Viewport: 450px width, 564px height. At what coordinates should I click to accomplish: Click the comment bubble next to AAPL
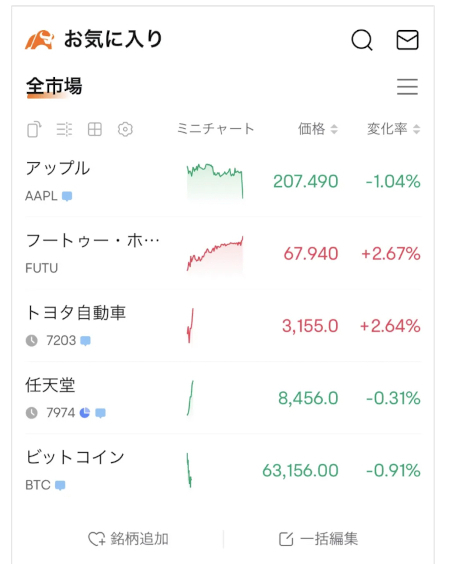click(67, 196)
